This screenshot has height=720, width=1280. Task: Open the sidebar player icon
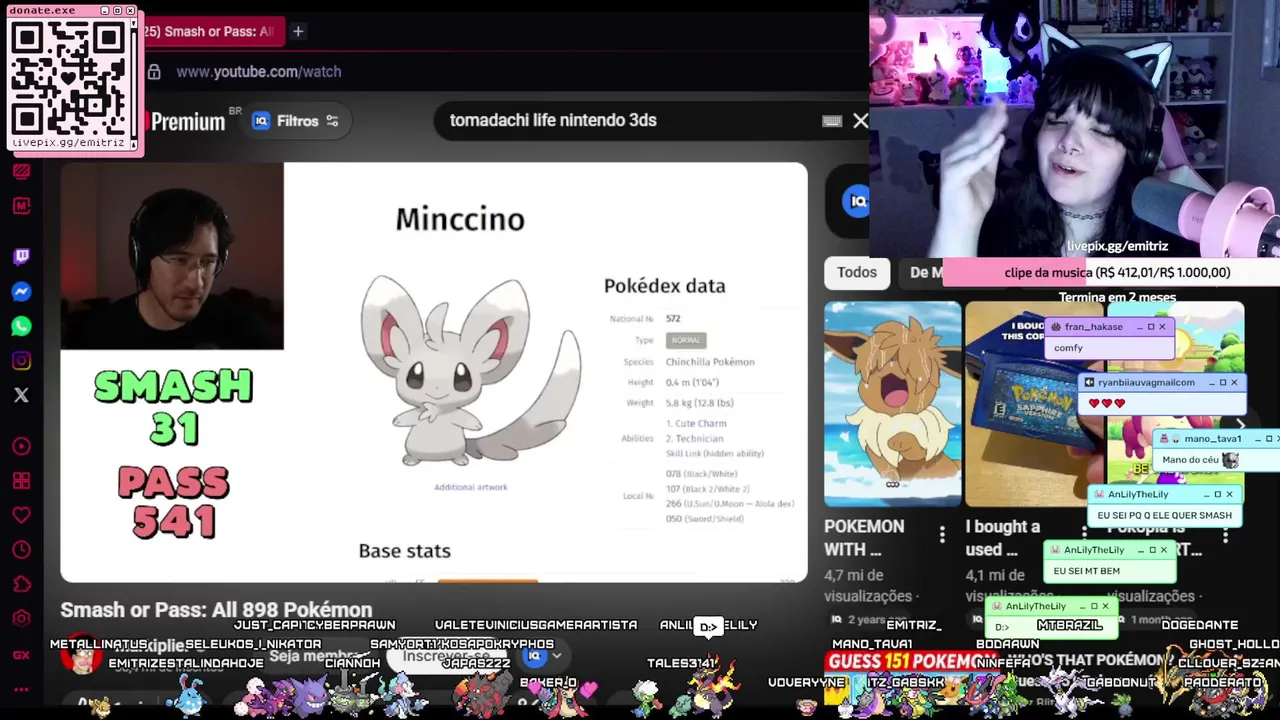(x=21, y=446)
